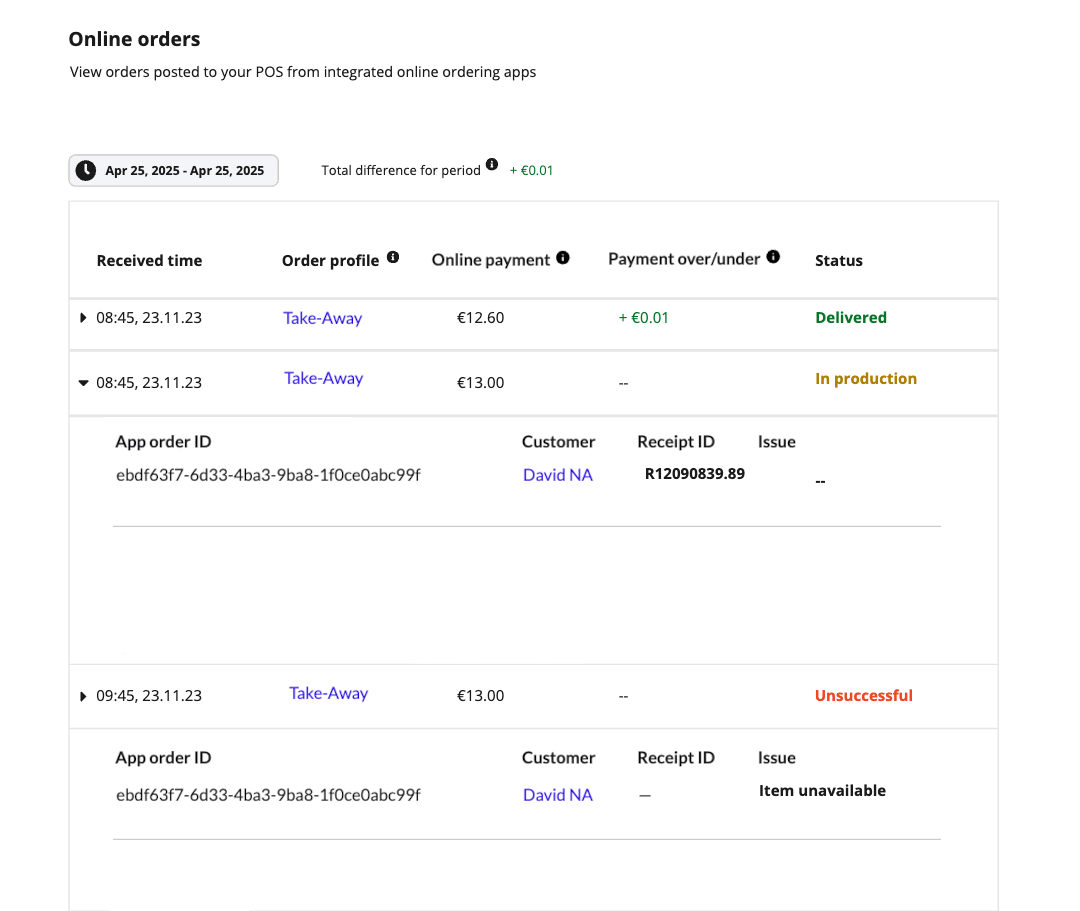1080x911 pixels.
Task: Click the info icon next to Order profile
Action: 392,257
